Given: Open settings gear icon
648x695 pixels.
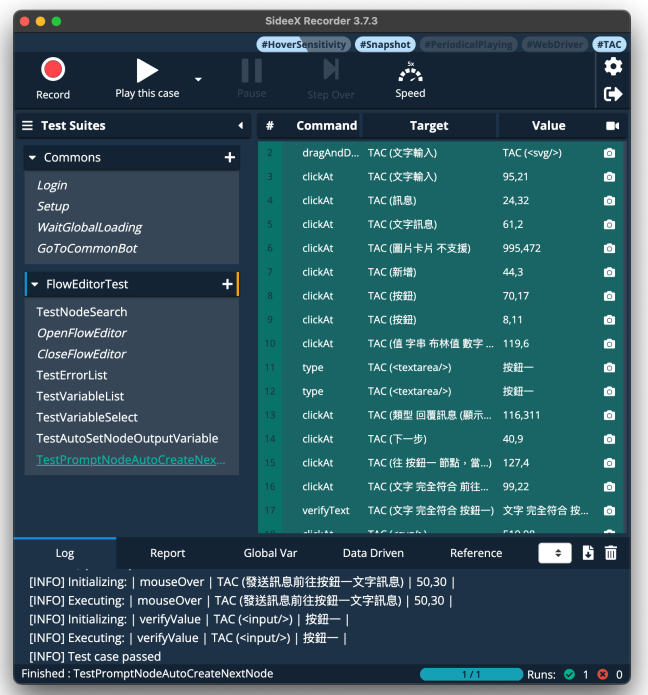Looking at the screenshot, I should click(x=613, y=66).
